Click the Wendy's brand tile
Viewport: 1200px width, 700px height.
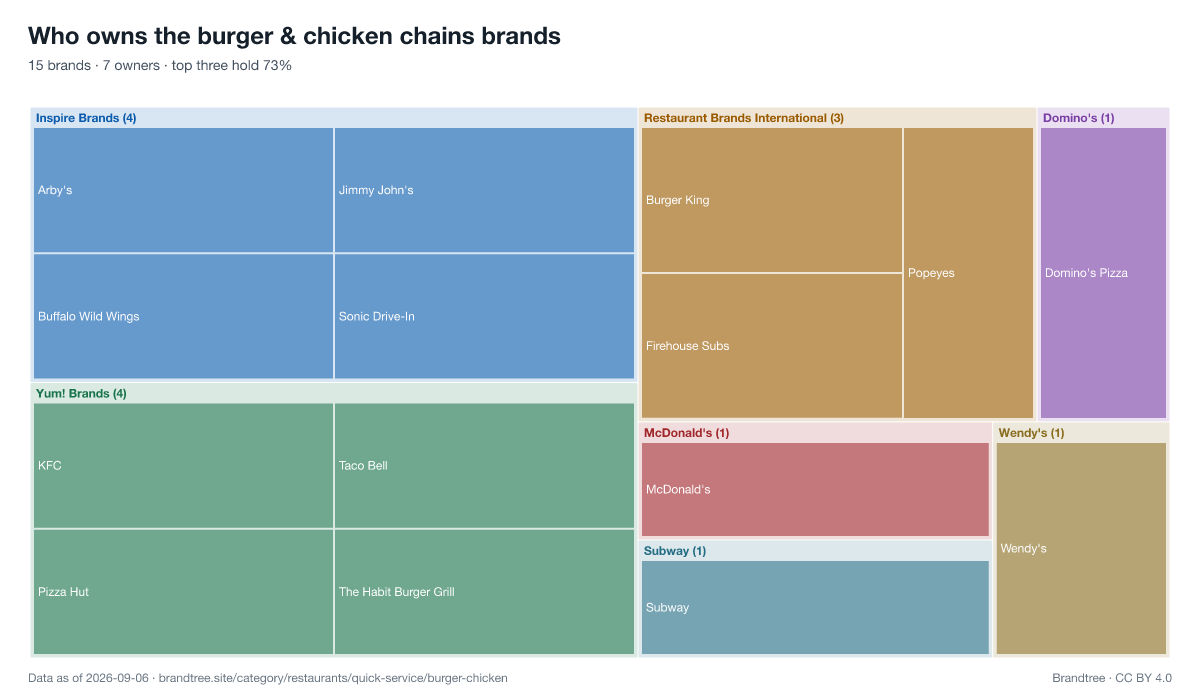(x=1081, y=549)
